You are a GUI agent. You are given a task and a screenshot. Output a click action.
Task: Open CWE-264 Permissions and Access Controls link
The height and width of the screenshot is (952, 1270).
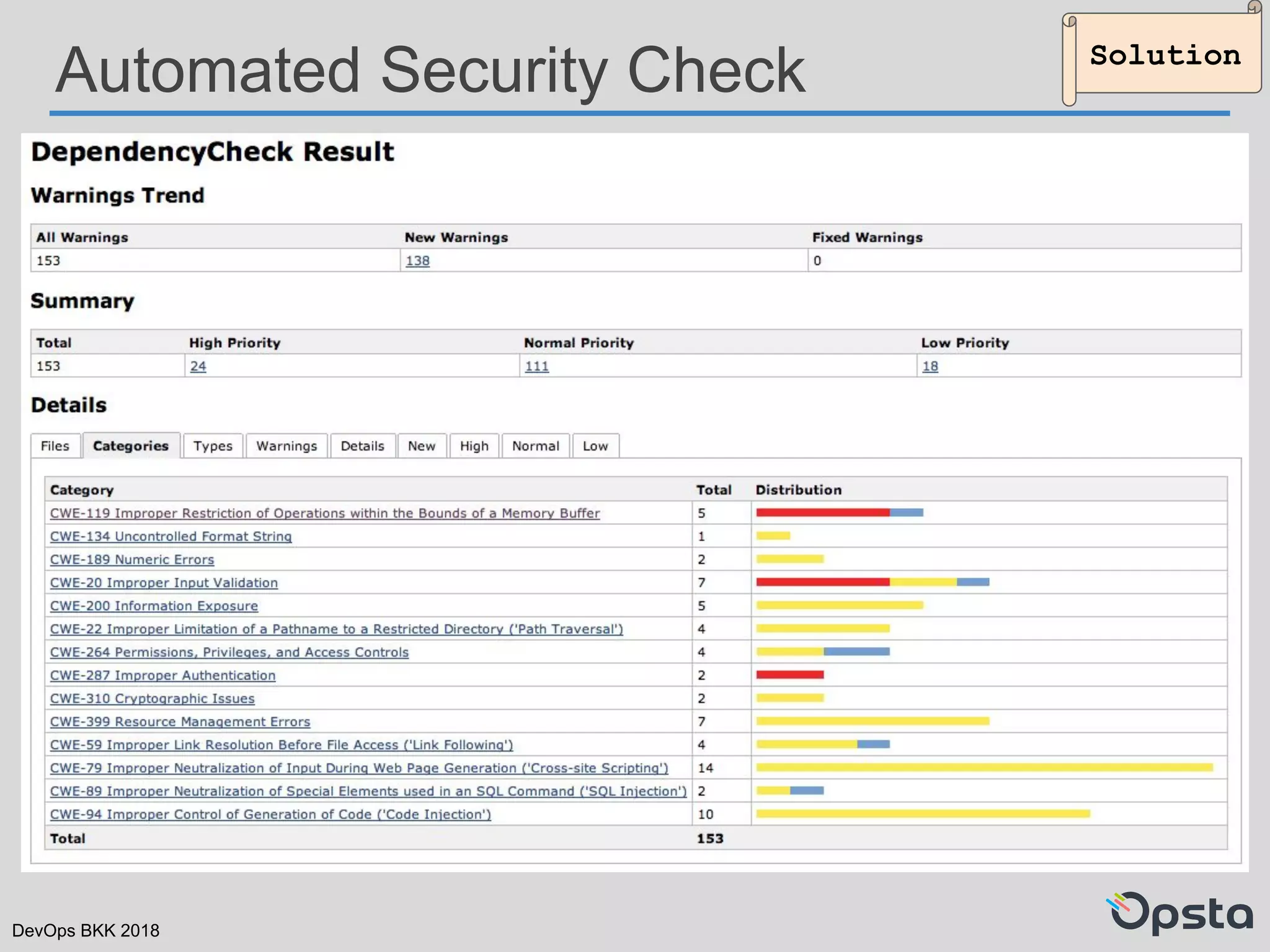pyautogui.click(x=229, y=652)
